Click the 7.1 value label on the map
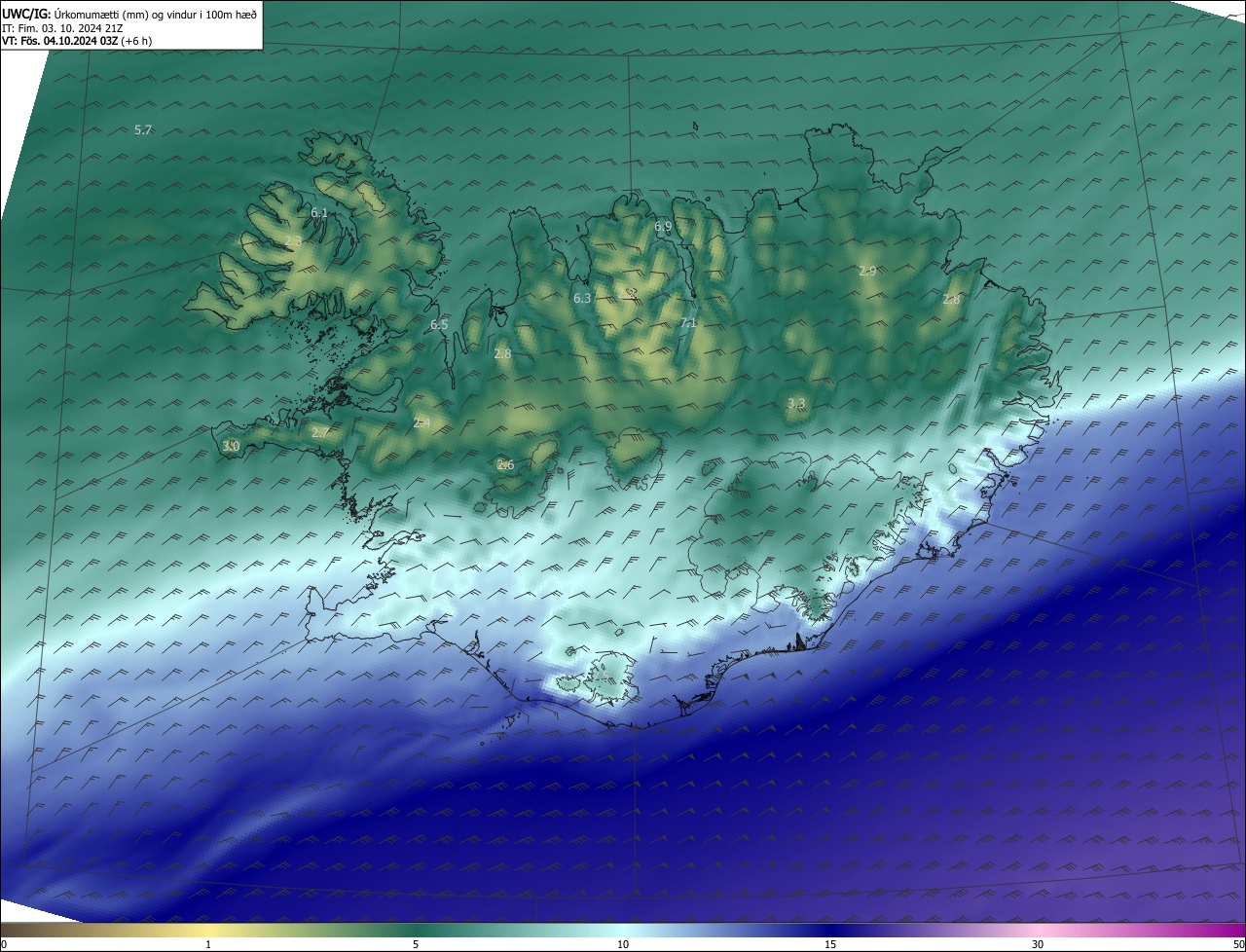This screenshot has height=952, width=1246. point(688,323)
